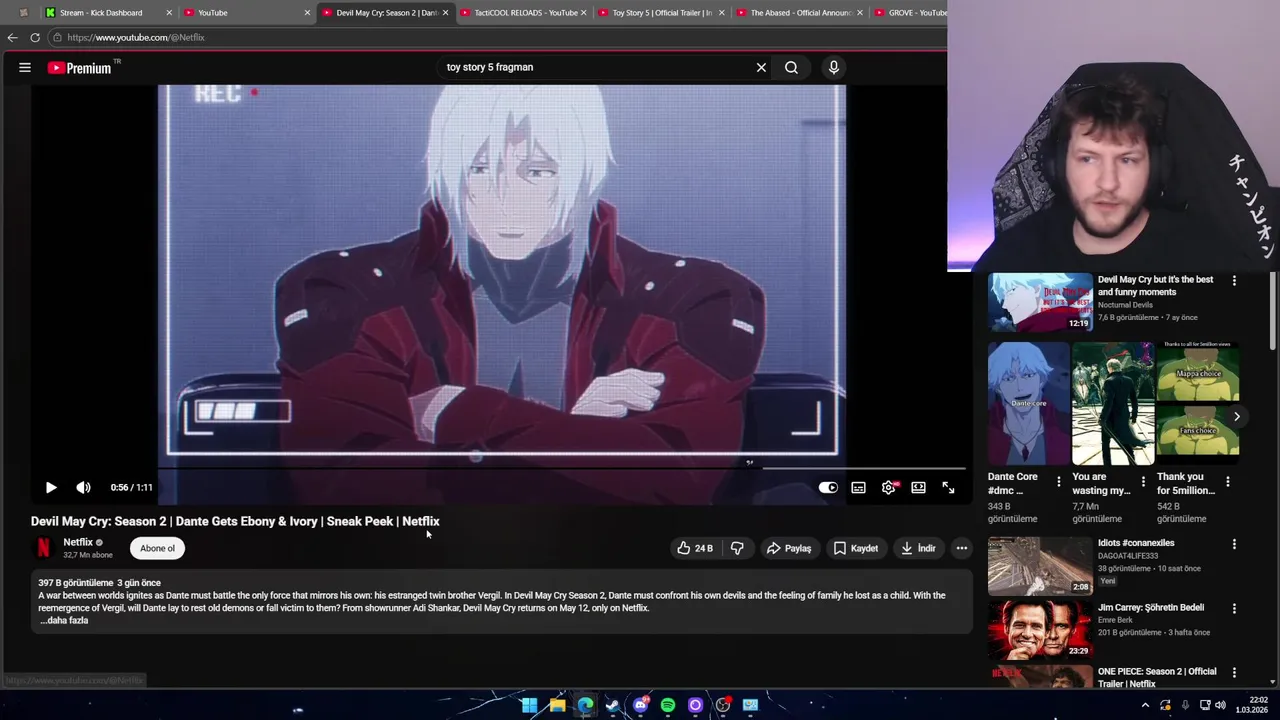This screenshot has width=1280, height=720.
Task: Click the page scrollbar thumb
Action: 1274,310
